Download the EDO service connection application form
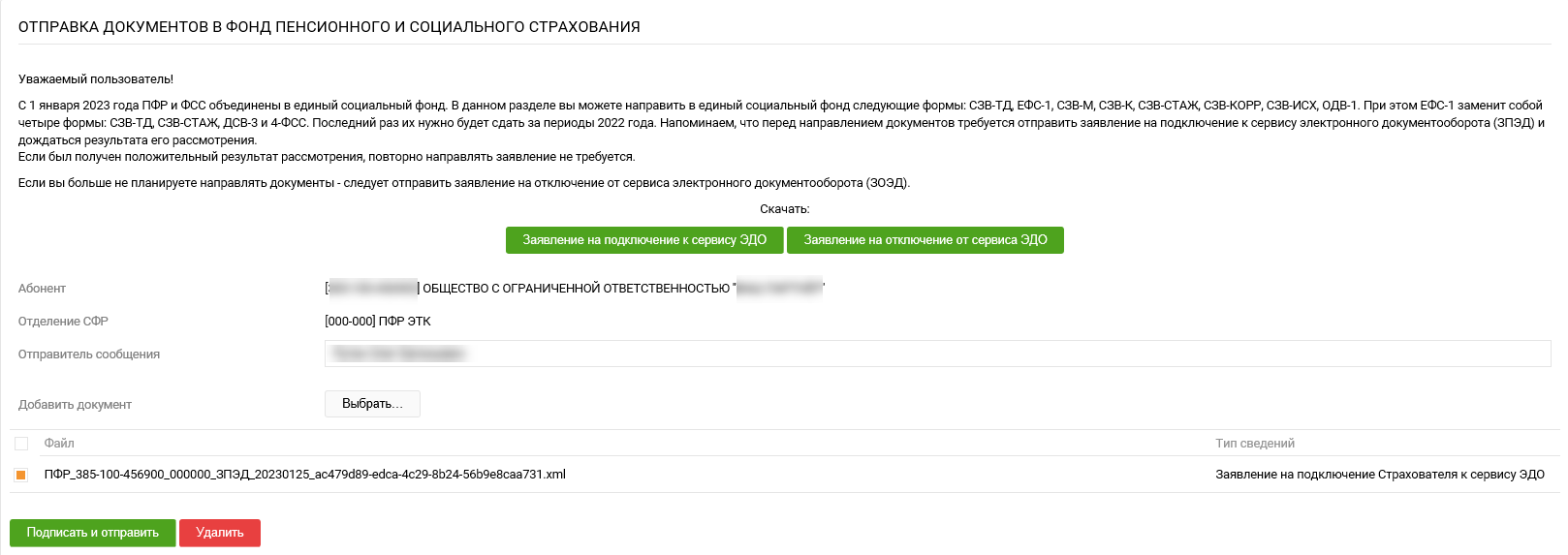1568x555 pixels. [x=644, y=240]
